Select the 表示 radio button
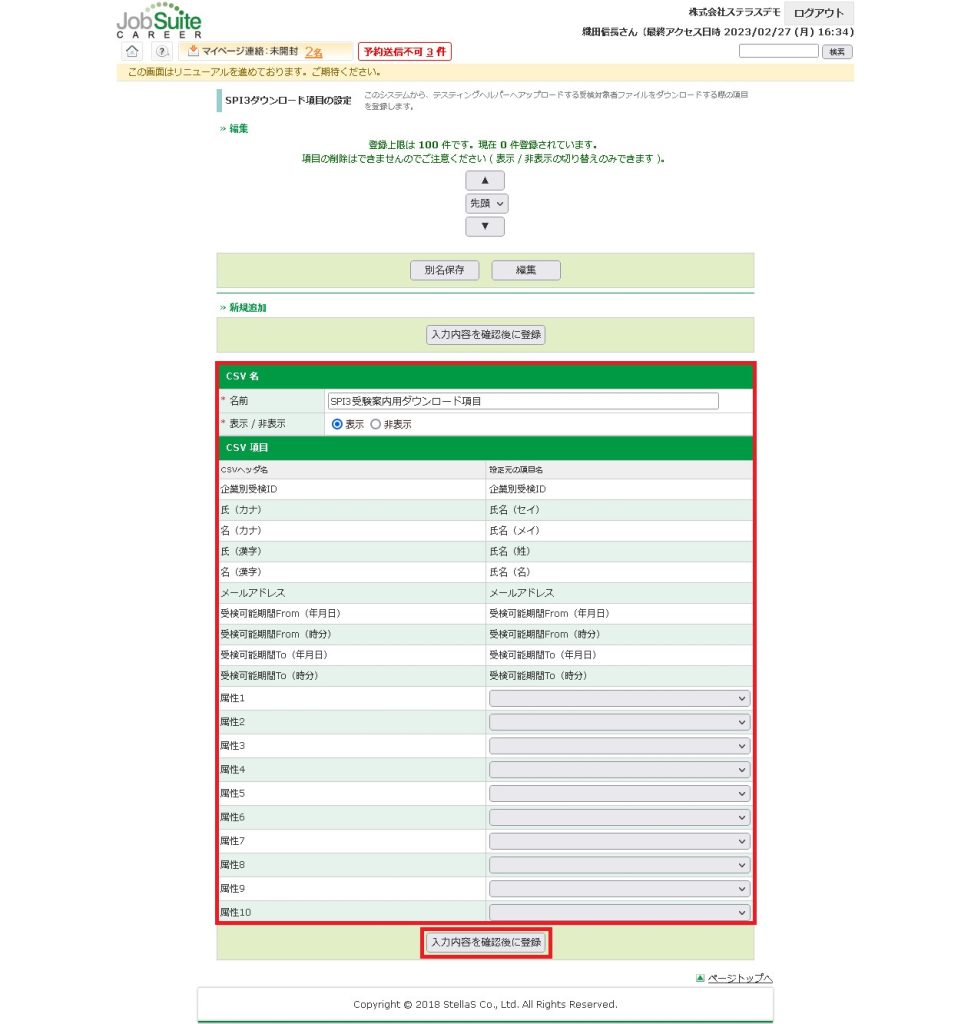The height and width of the screenshot is (1024, 971). point(337,424)
